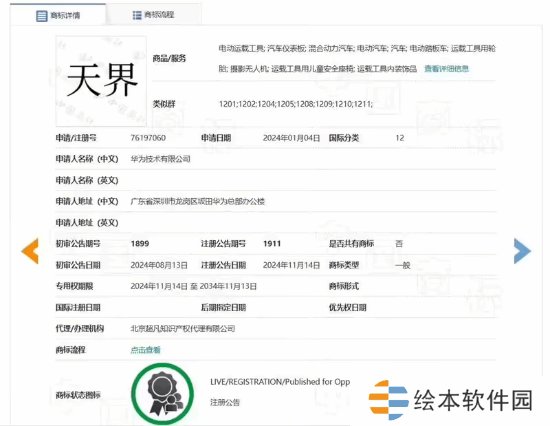Click the 商标详情 tab list icon
Image resolution: width=550 pixels, height=426 pixels.
click(42, 16)
